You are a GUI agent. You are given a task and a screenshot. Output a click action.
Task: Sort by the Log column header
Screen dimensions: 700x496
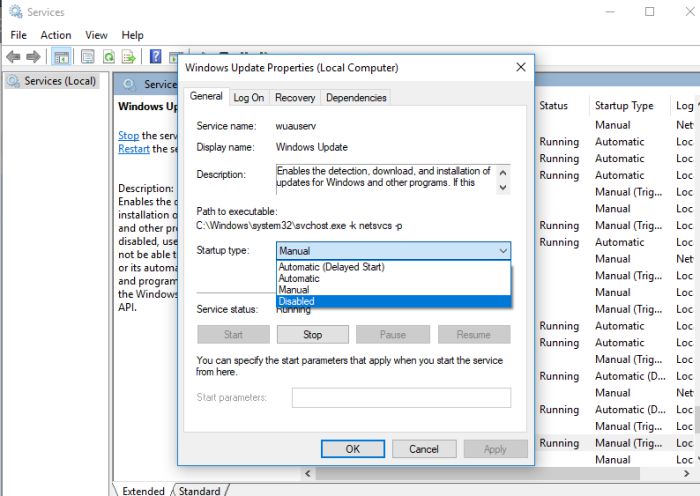pyautogui.click(x=684, y=106)
